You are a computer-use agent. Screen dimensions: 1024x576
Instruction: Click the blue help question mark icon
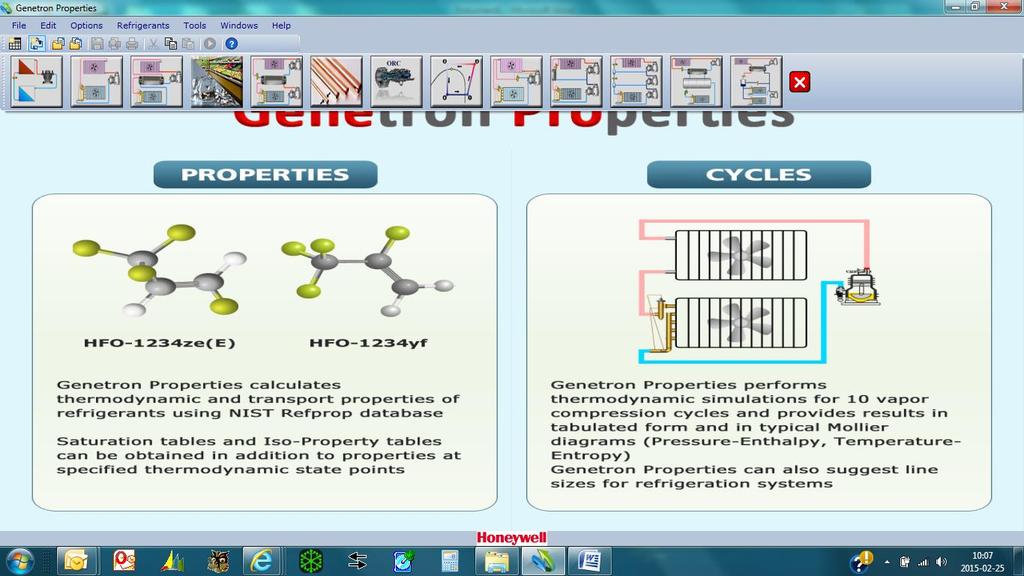click(x=231, y=44)
